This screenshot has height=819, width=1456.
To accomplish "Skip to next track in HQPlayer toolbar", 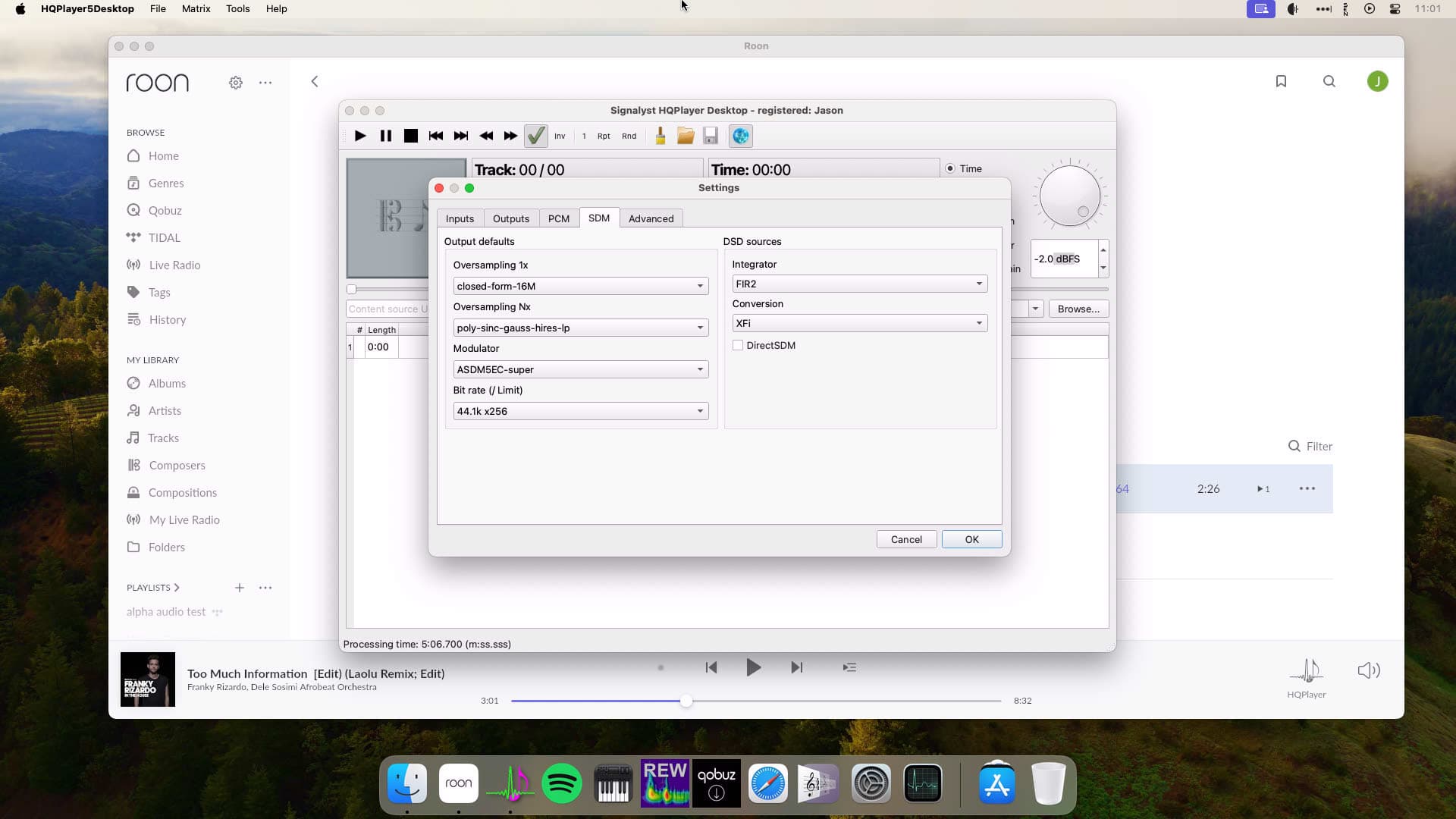I will (x=461, y=136).
